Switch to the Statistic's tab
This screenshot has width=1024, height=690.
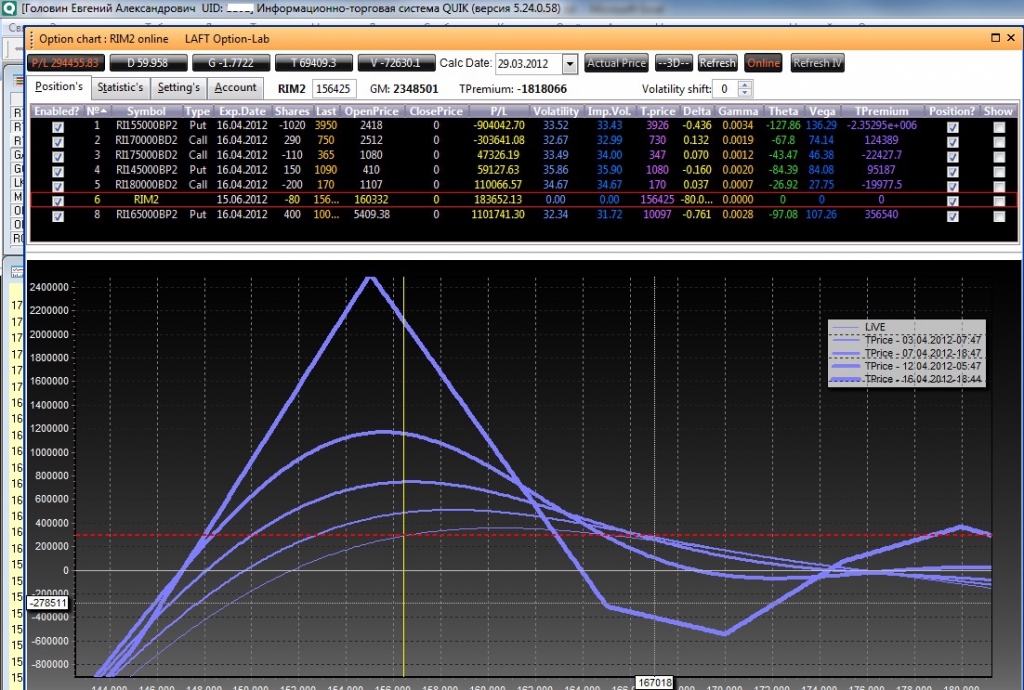pos(120,87)
